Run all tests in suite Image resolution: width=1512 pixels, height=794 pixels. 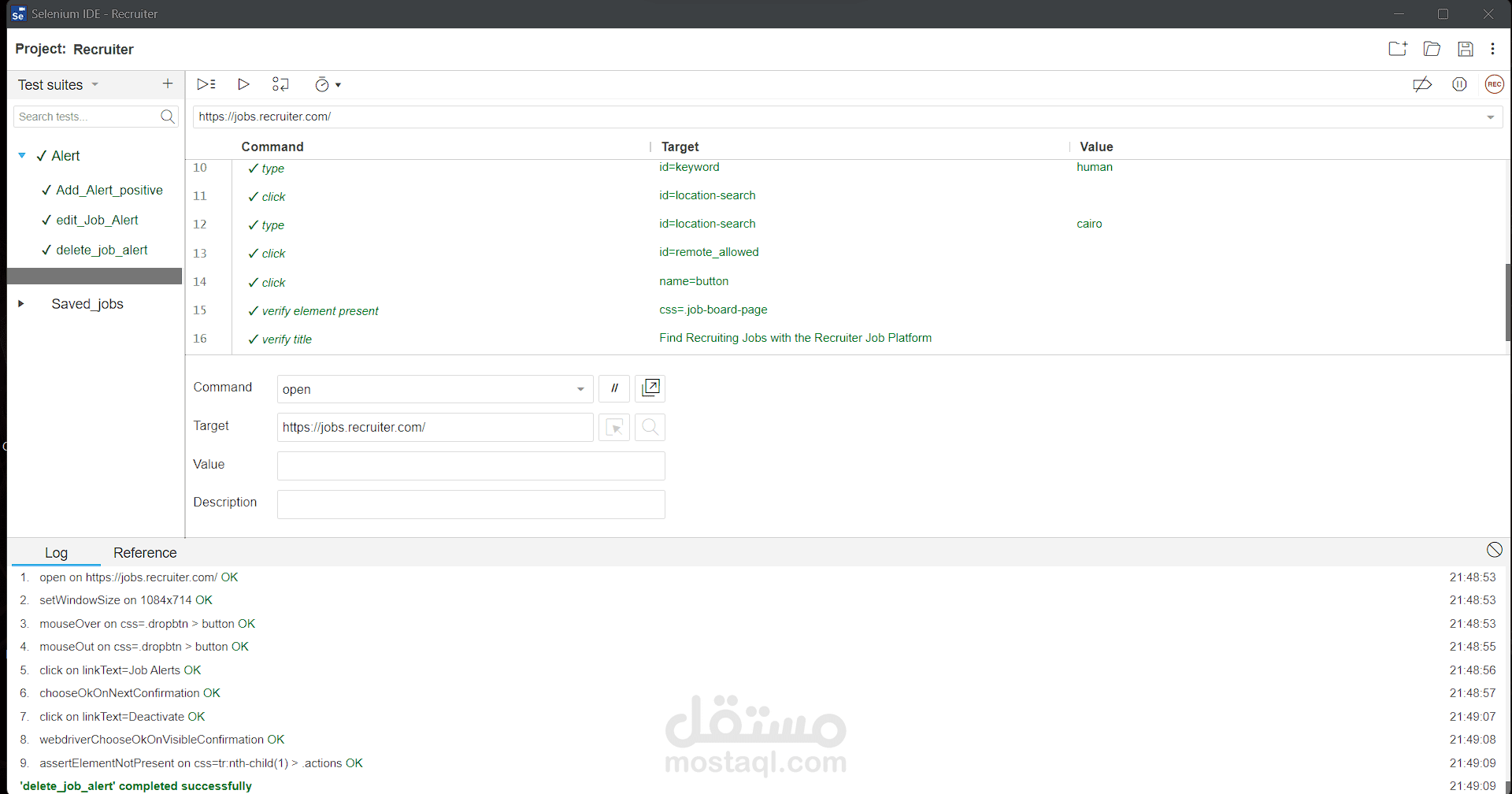click(206, 84)
